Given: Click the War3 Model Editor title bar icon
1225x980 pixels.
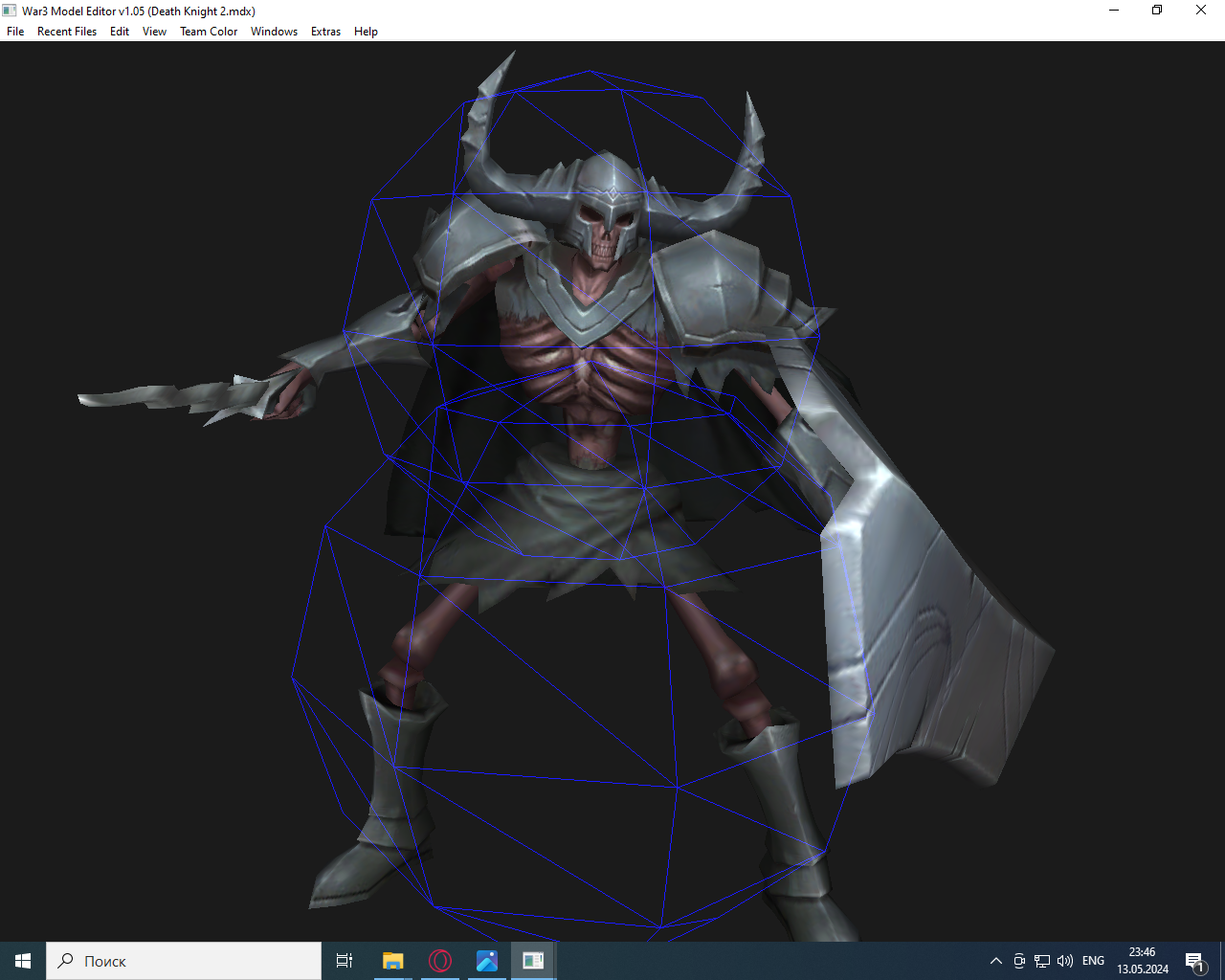Looking at the screenshot, I should (x=10, y=11).
